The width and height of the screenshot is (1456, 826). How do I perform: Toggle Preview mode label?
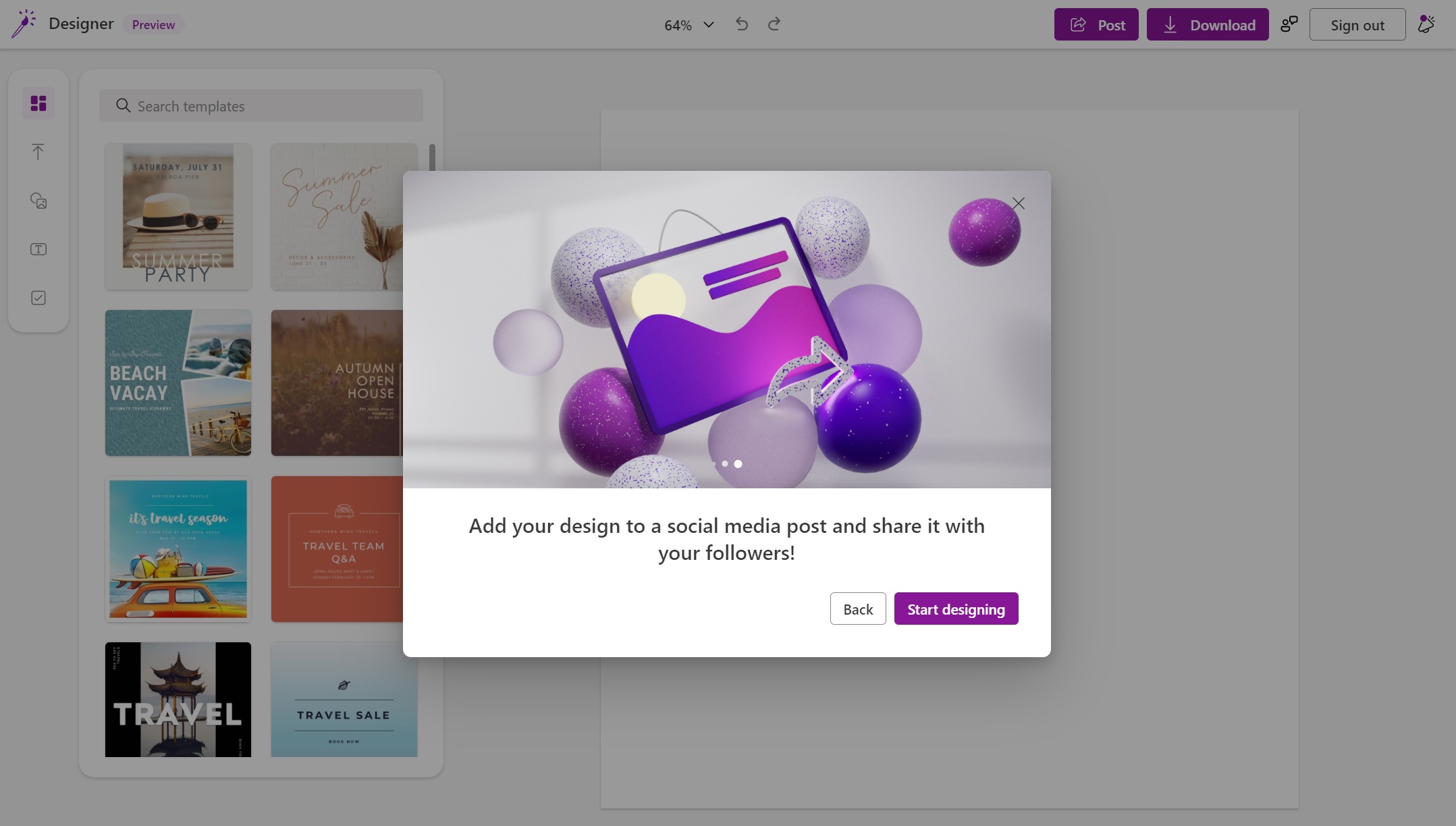(x=154, y=23)
